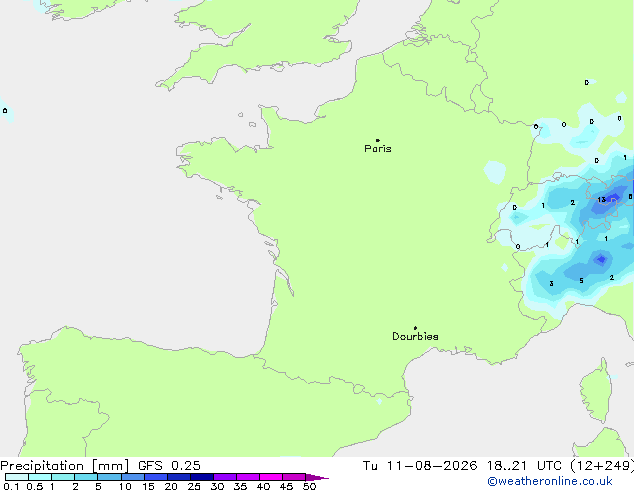This screenshot has width=634, height=490.
Task: Click the "25" legend scale label
Action: coord(194,486)
